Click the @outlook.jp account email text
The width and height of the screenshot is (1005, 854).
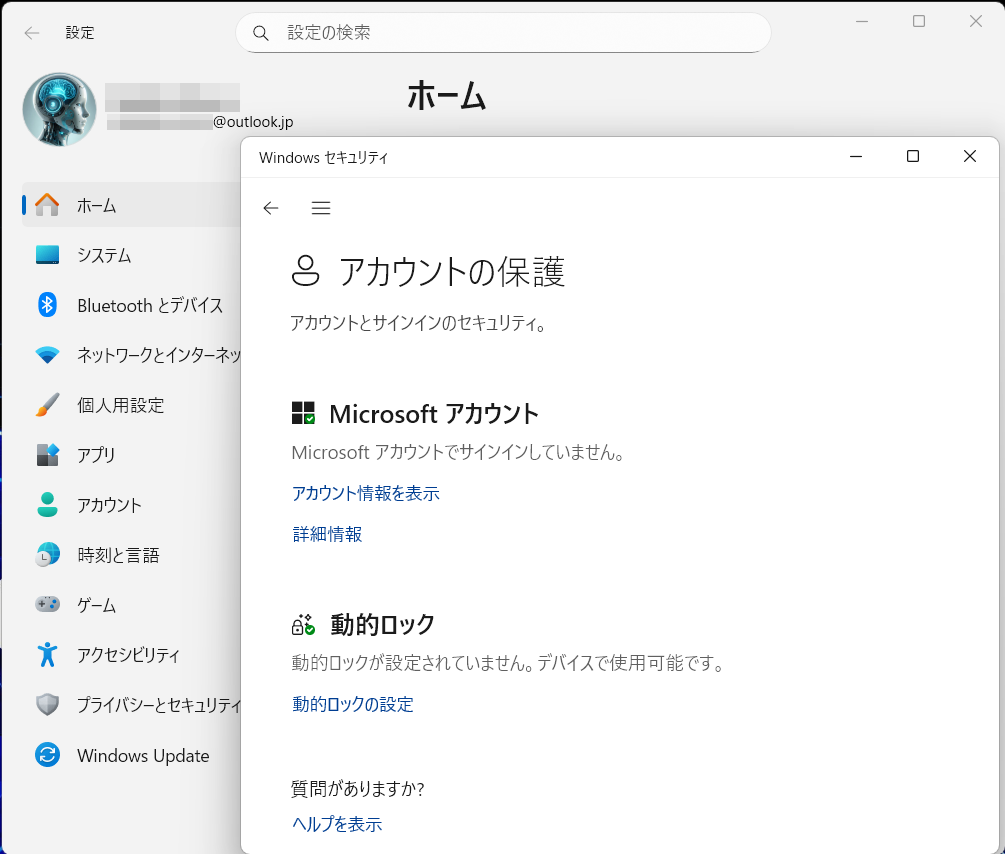(x=253, y=122)
